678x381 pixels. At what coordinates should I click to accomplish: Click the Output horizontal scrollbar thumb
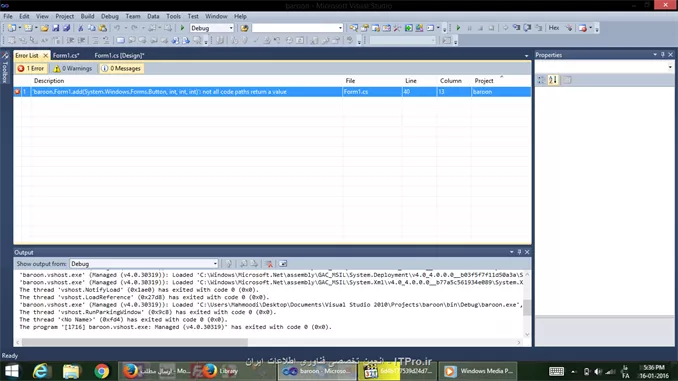pyautogui.click(x=135, y=342)
